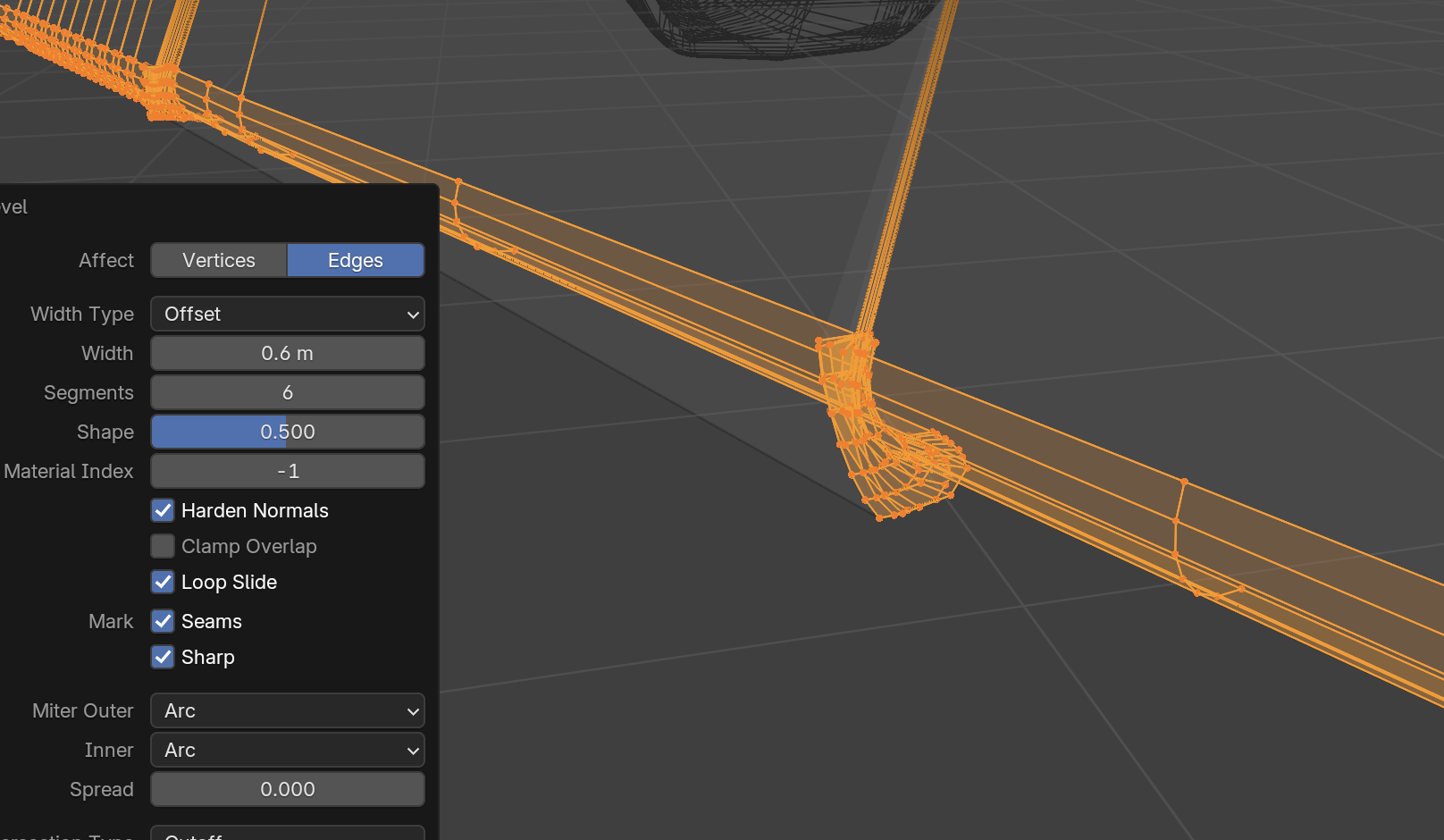
Task: Enable the Clamp Overlap checkbox
Action: point(163,546)
